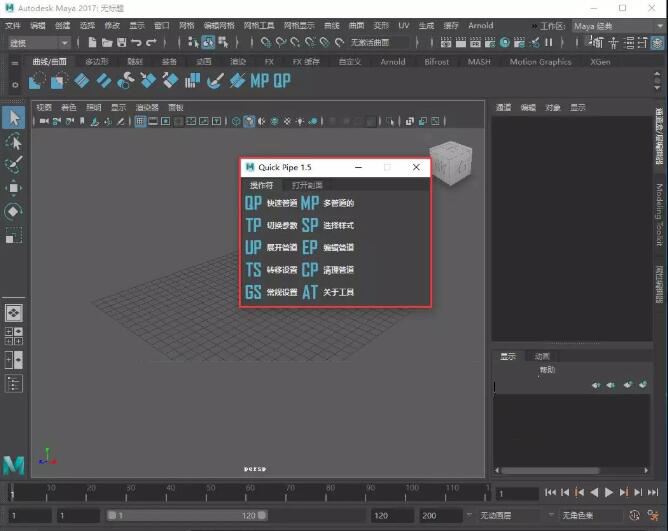Click the CP clean pipe icon
The height and width of the screenshot is (531, 668).
310,270
